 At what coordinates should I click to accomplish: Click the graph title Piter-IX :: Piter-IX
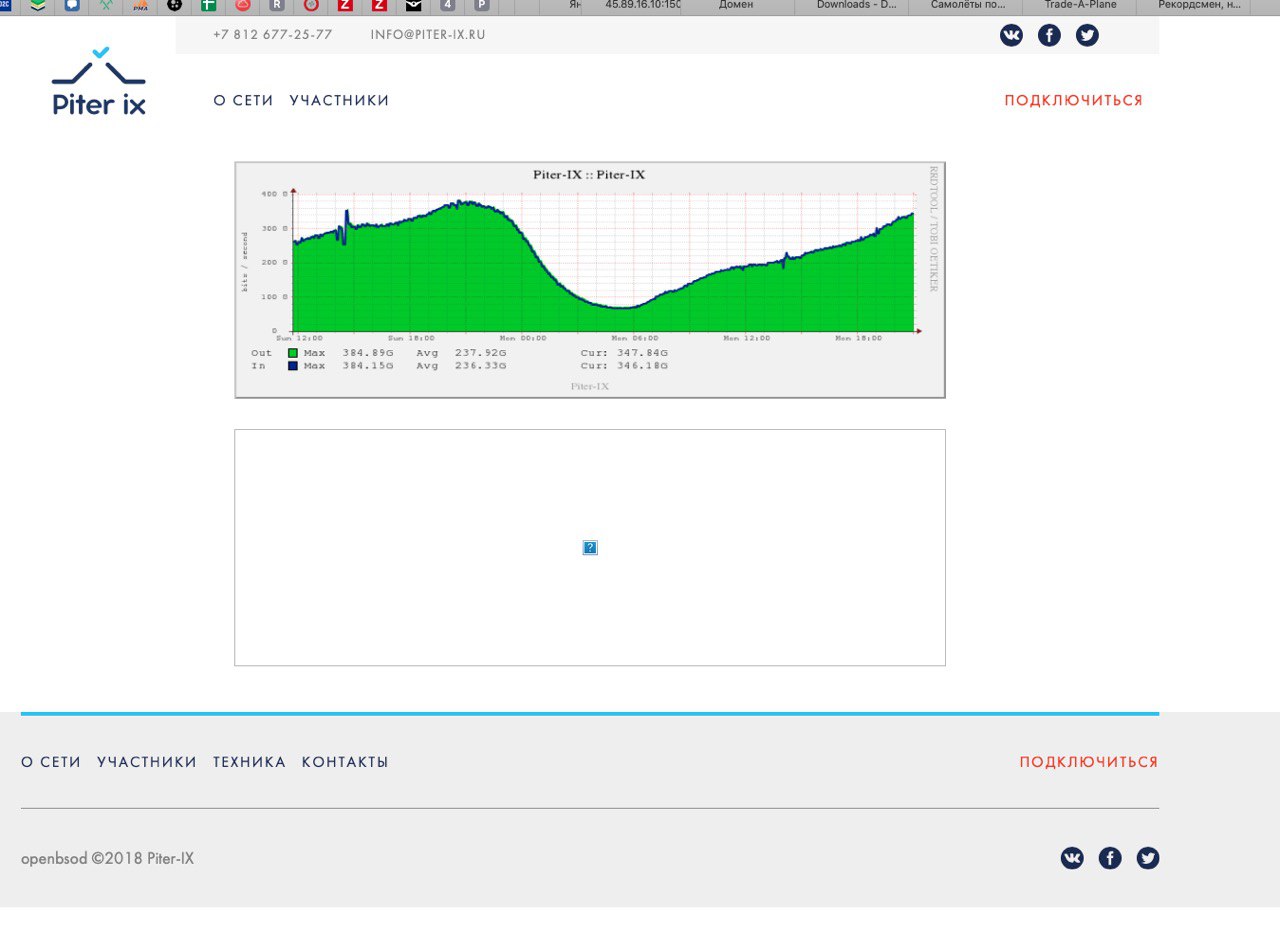[589, 175]
